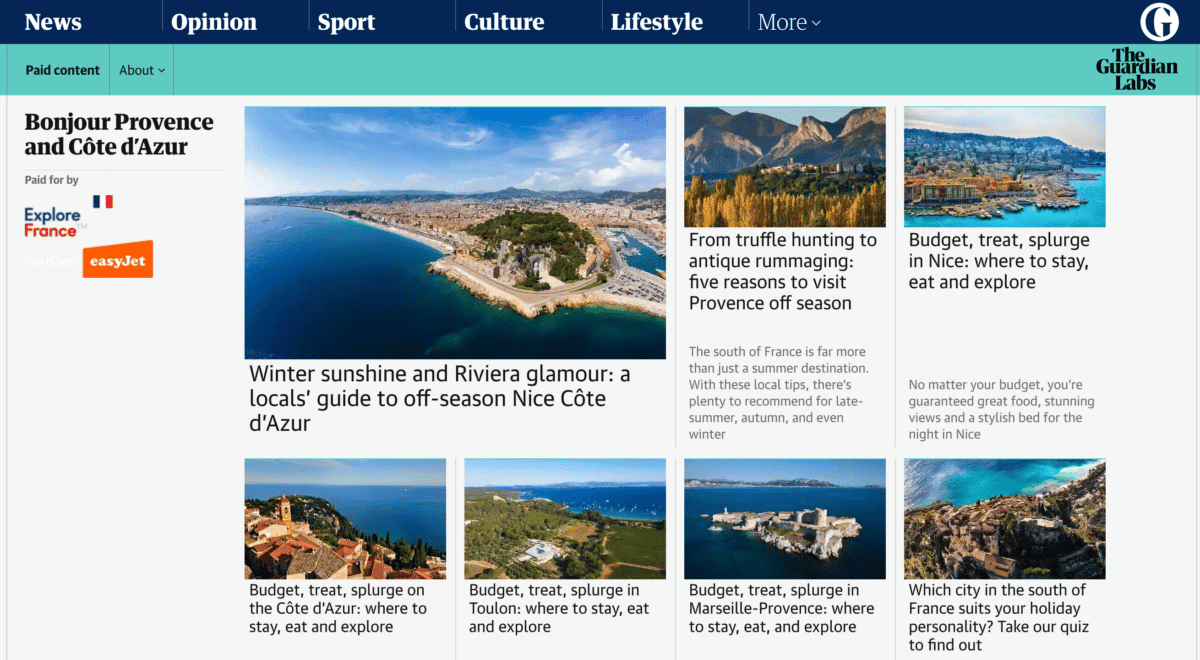Click the Marseille island fortress thumbnail
The width and height of the screenshot is (1200, 660).
point(784,518)
